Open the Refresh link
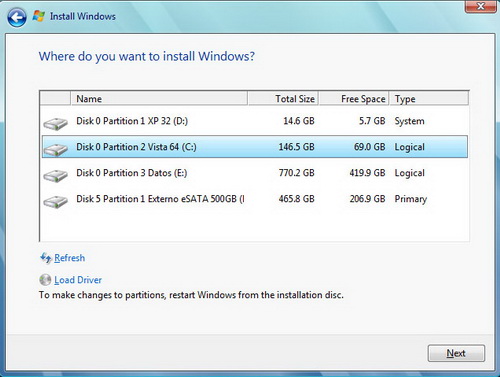Screen dimensions: 500x377 pos(69,258)
